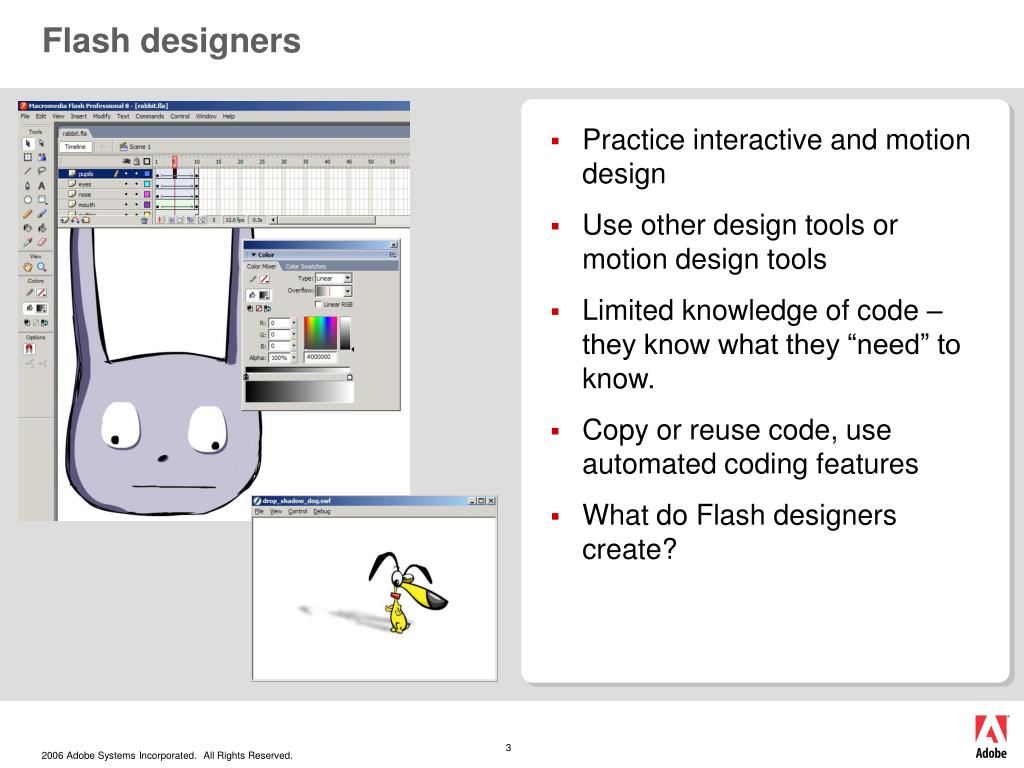Viewport: 1024px width, 768px height.
Task: Open the G value slider arrow
Action: (294, 334)
